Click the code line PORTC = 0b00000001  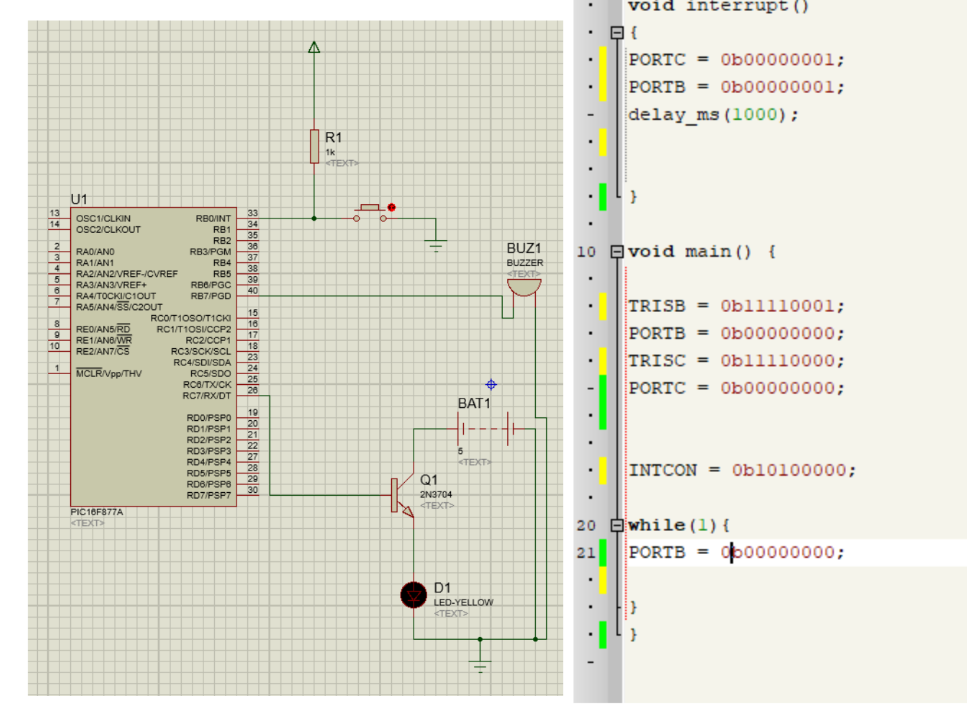point(736,60)
